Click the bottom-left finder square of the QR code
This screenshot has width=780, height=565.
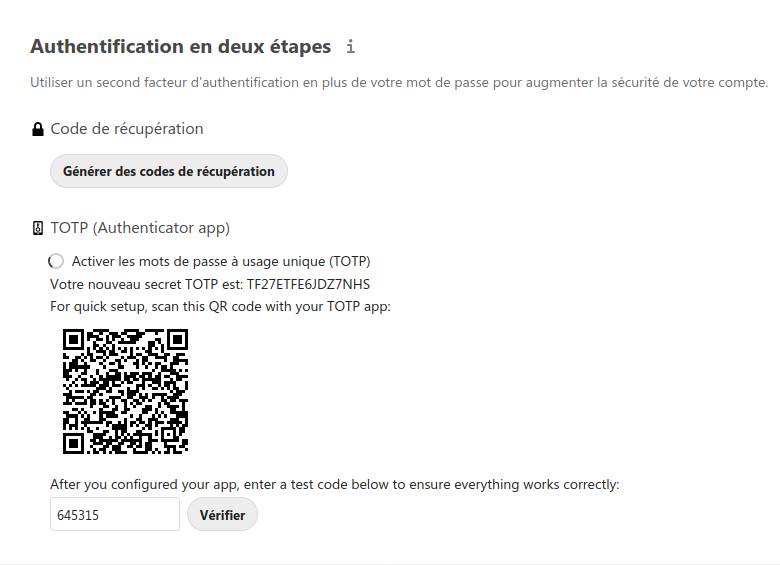[74, 443]
